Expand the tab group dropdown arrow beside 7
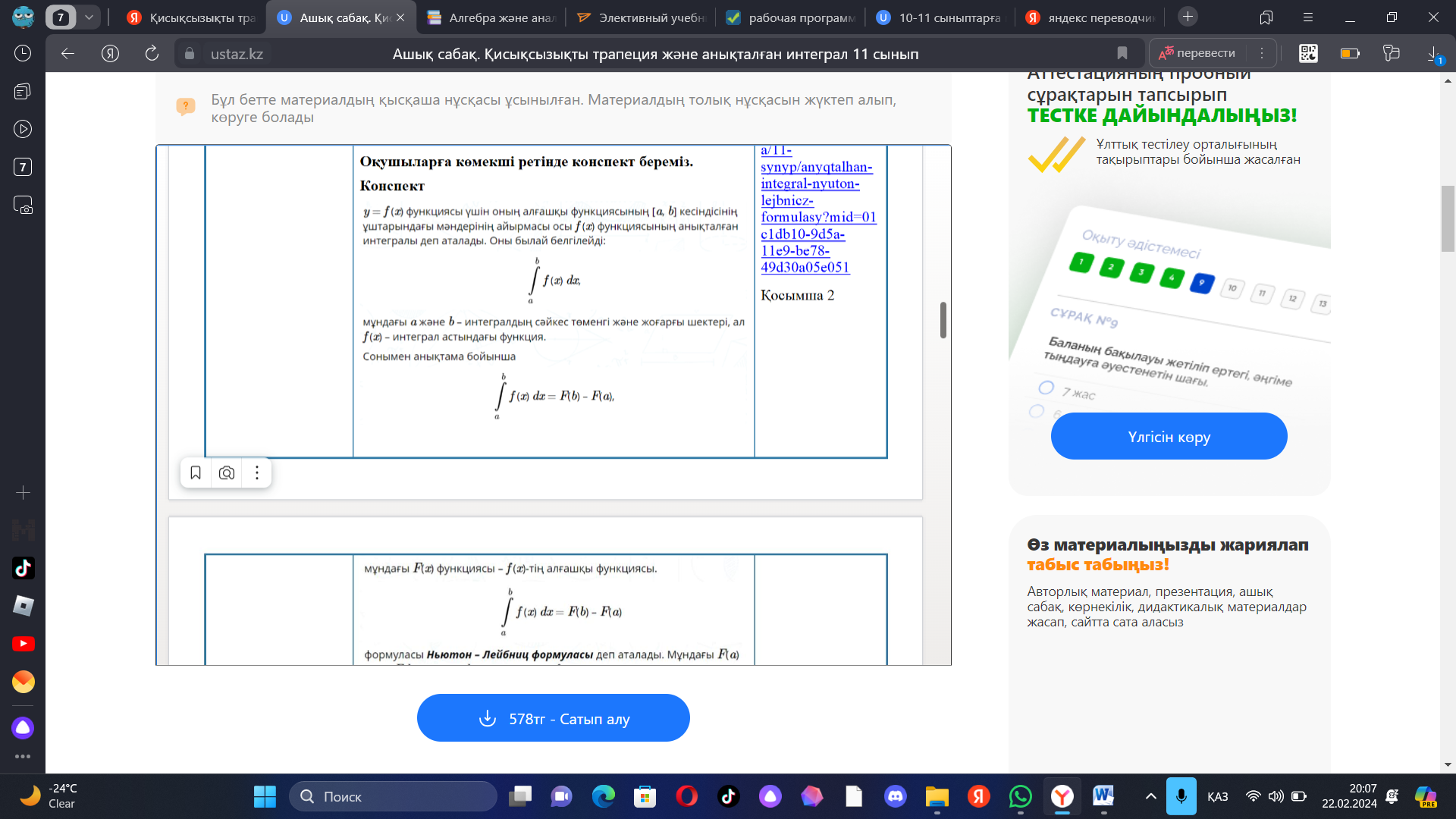 (x=89, y=17)
